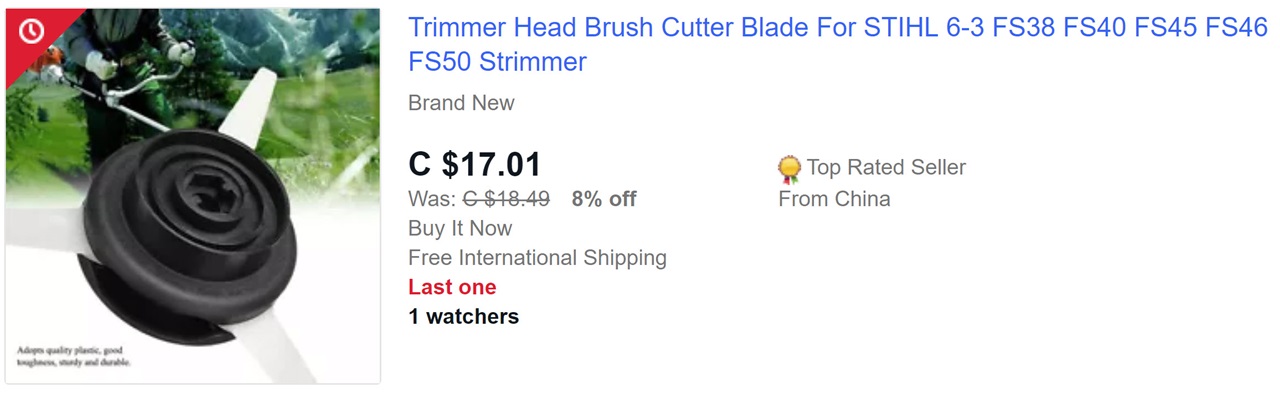Viewport: 1280px width, 394px height.
Task: Click the red 'Last one' notice
Action: 452,287
